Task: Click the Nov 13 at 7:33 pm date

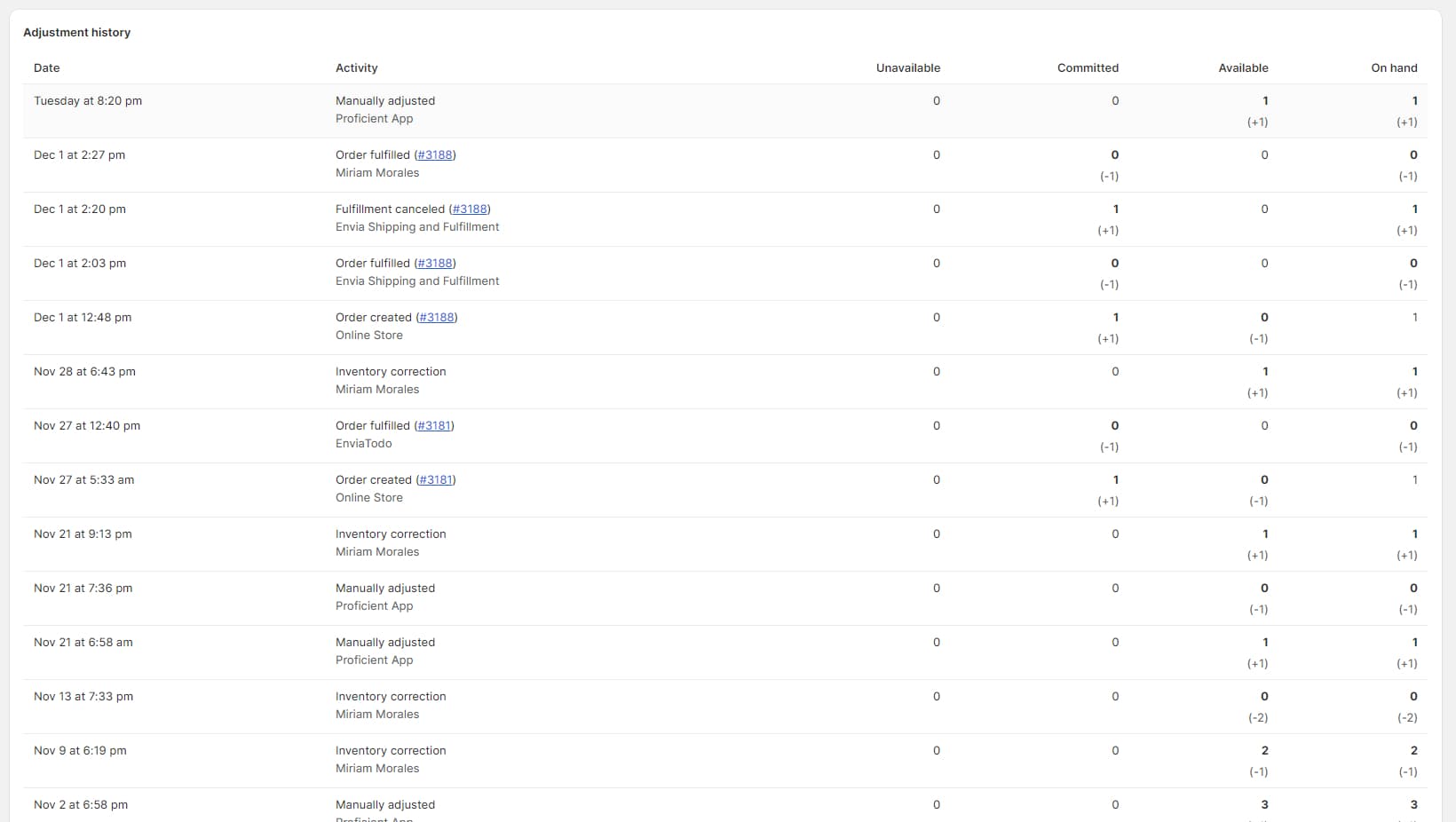Action: [83, 697]
